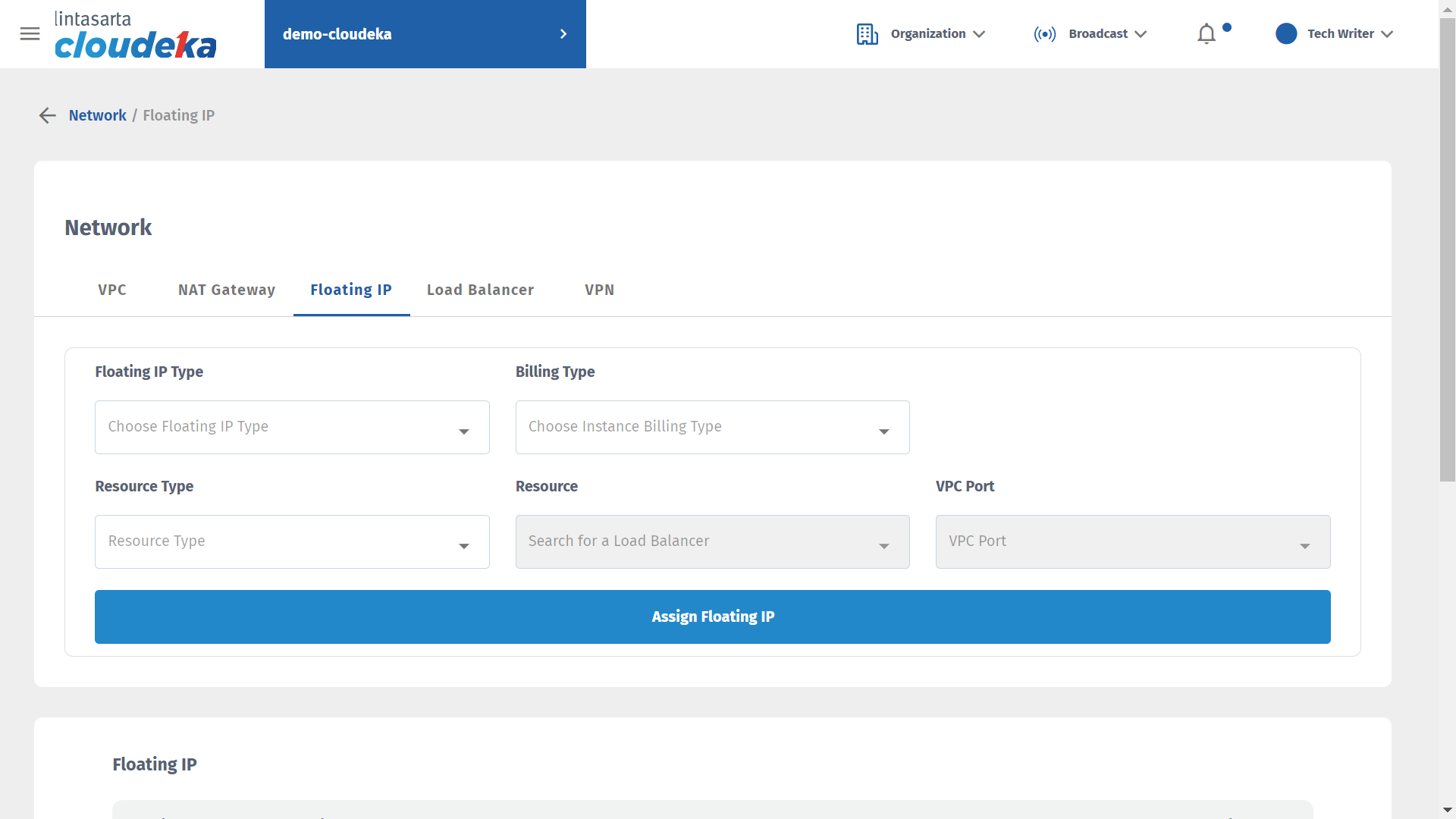Open the hamburger menu icon
The image size is (1456, 819).
click(30, 33)
